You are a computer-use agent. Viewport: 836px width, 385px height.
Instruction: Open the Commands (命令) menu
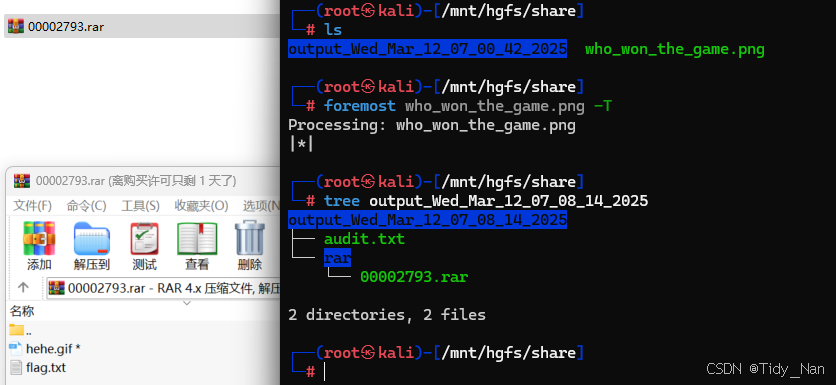86,206
